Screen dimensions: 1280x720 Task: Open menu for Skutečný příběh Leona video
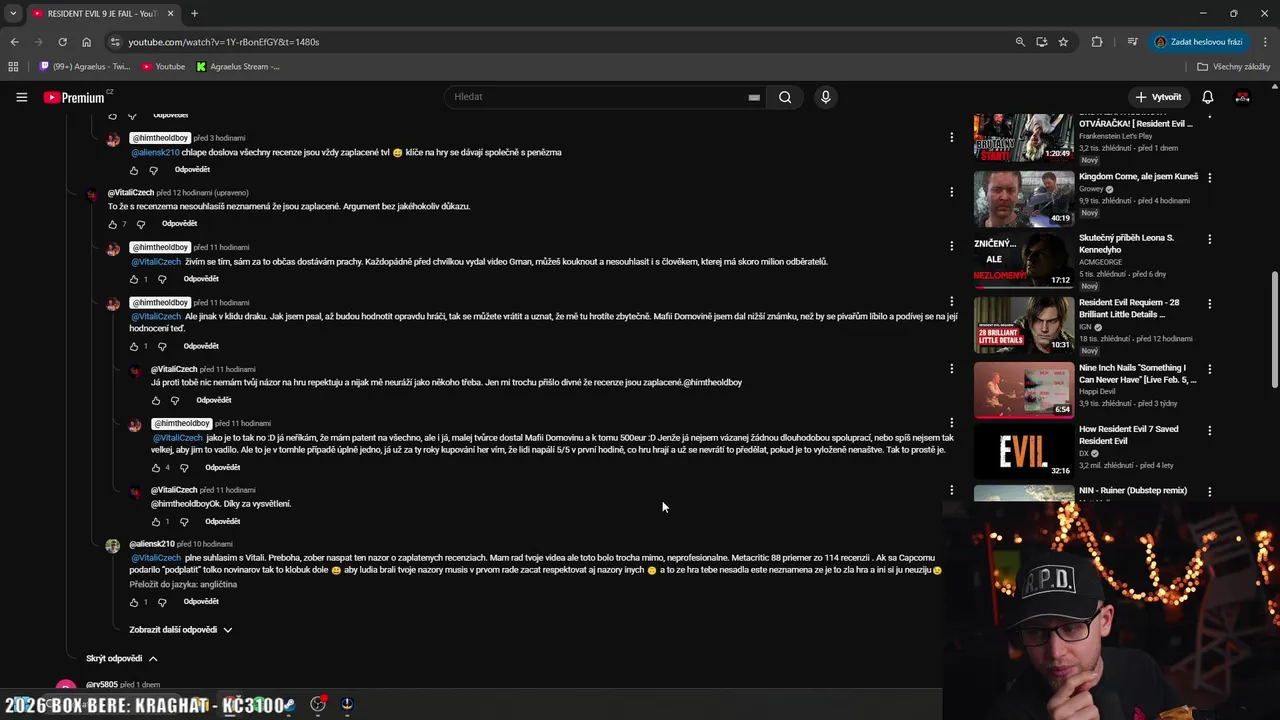coord(1209,240)
